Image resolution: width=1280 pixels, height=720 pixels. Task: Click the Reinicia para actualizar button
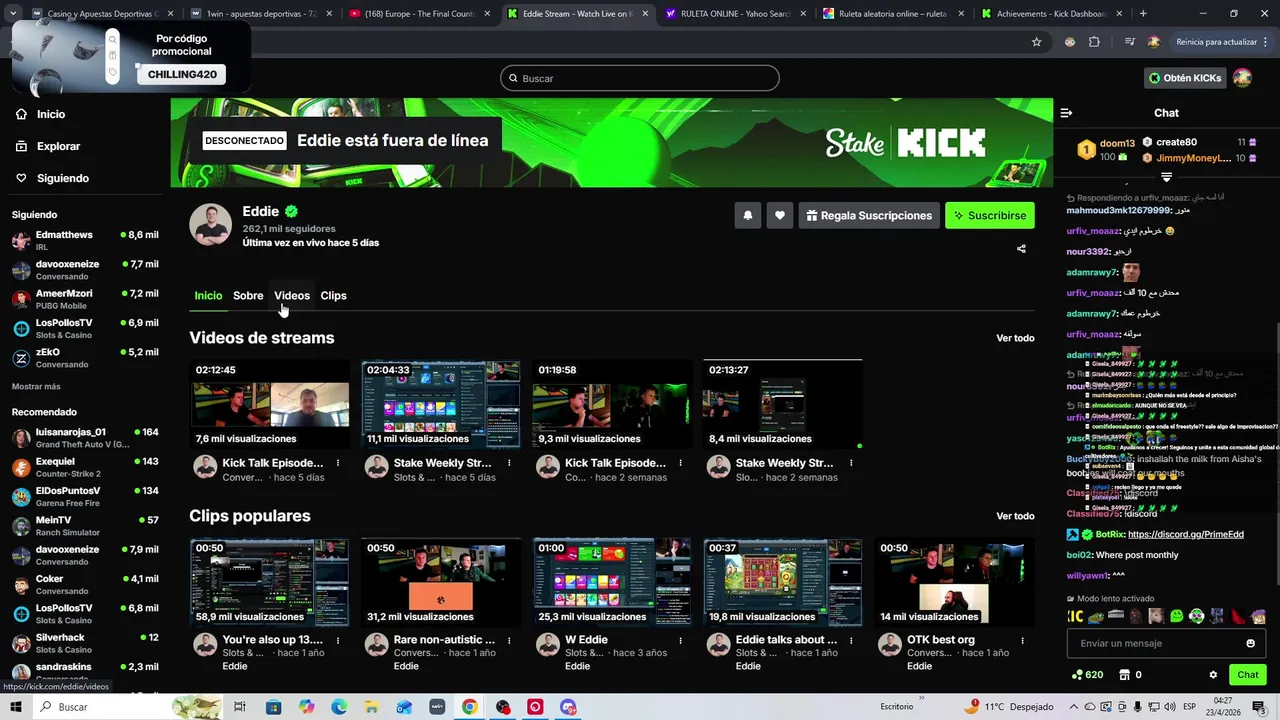click(x=1216, y=42)
